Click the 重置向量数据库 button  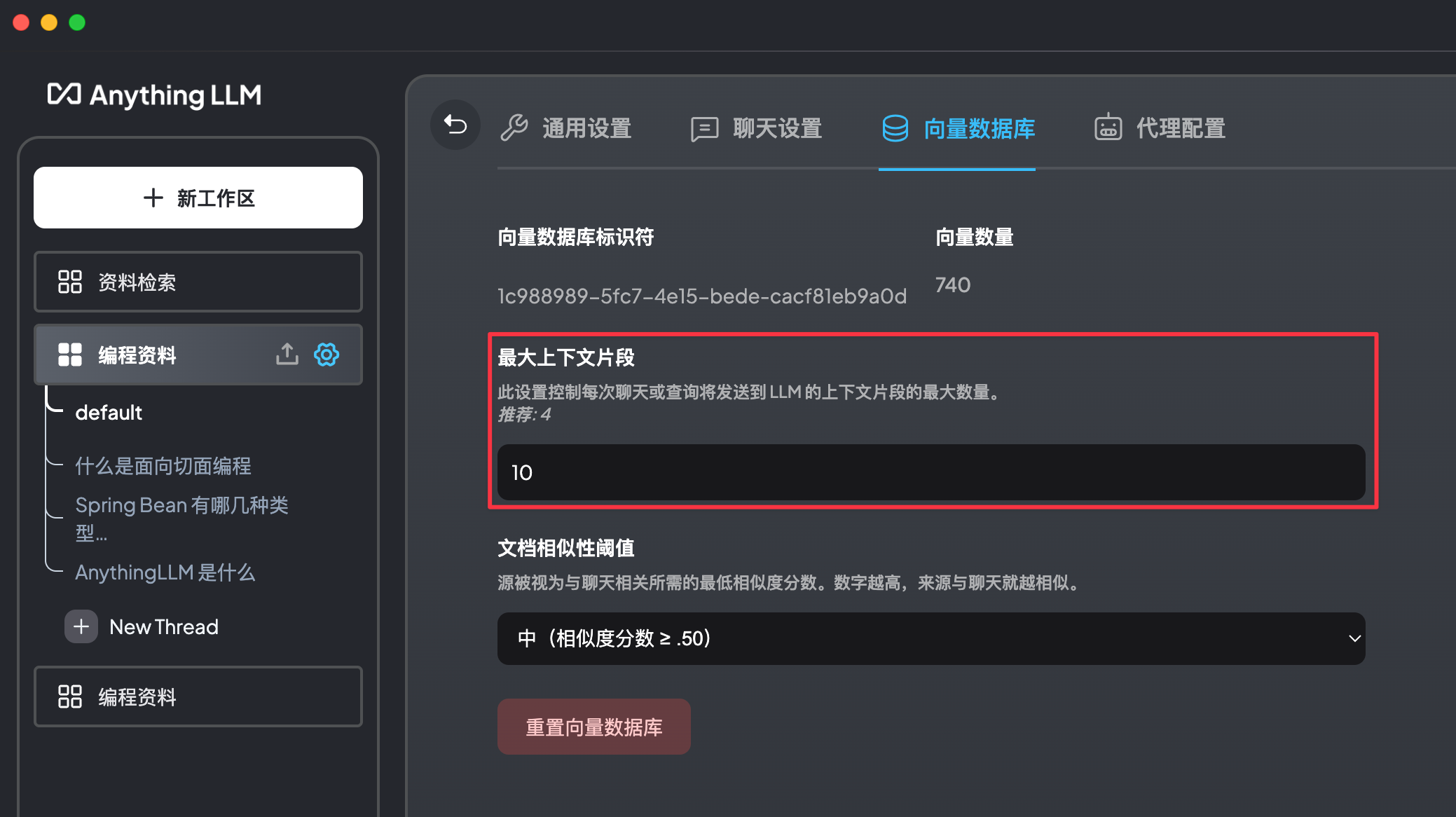(594, 727)
